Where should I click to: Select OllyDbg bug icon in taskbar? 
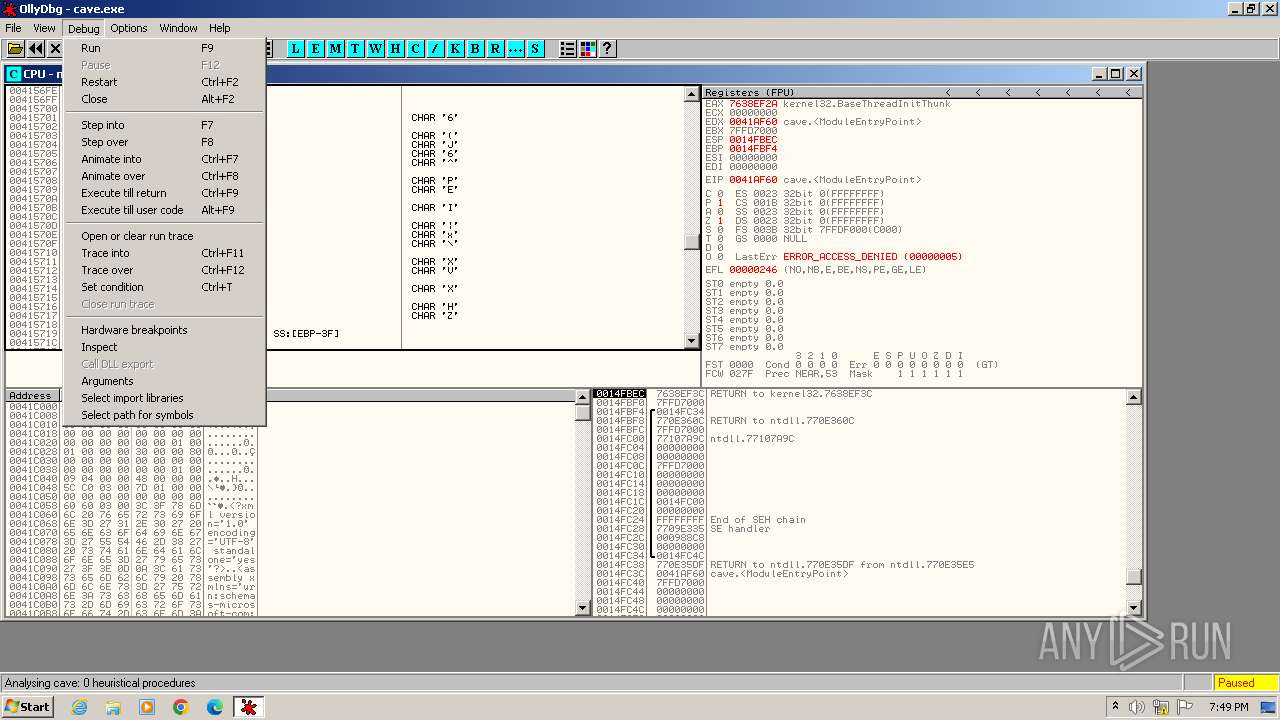point(248,707)
